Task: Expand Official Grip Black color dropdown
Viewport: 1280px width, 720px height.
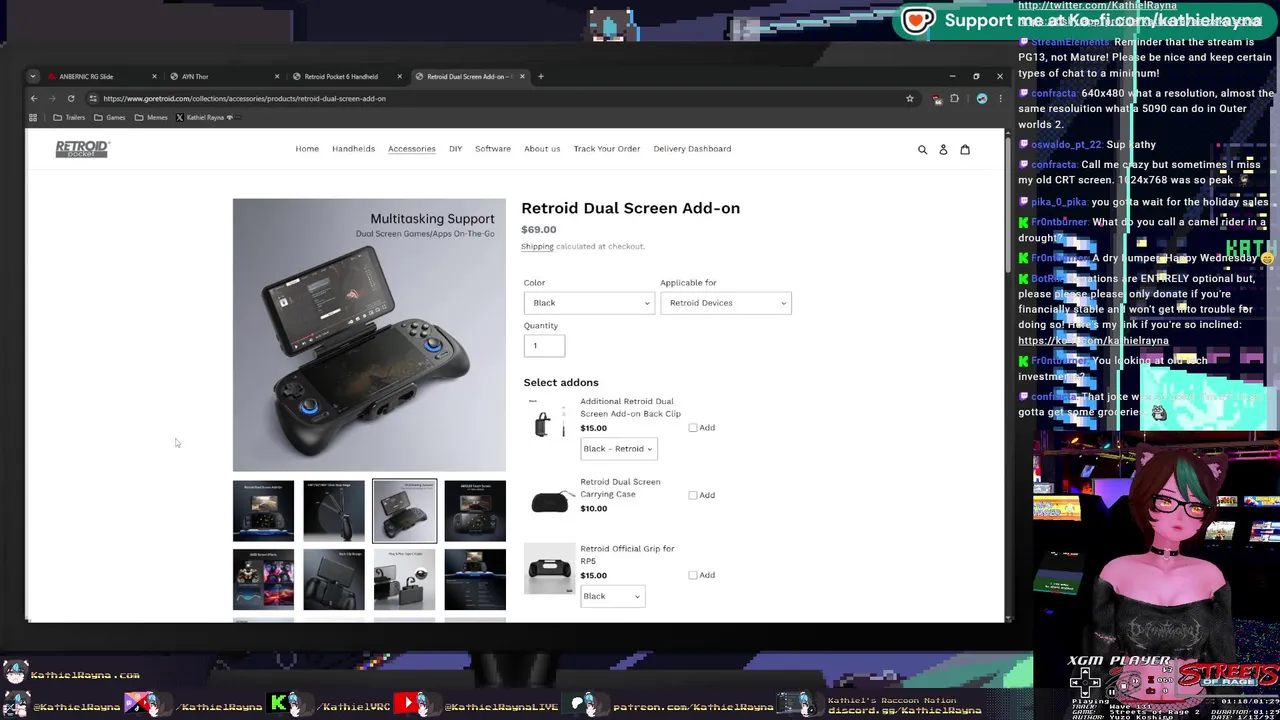Action: point(612,596)
